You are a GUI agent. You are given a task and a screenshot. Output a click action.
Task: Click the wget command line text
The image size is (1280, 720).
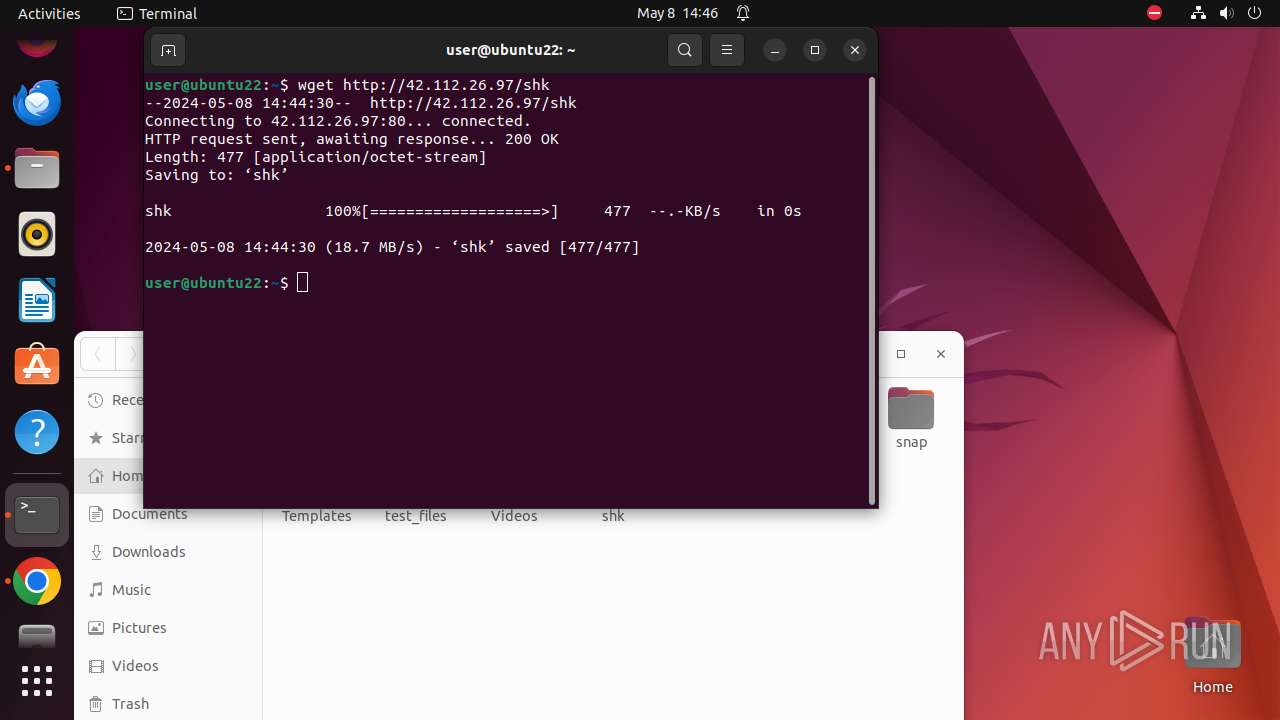(x=424, y=85)
